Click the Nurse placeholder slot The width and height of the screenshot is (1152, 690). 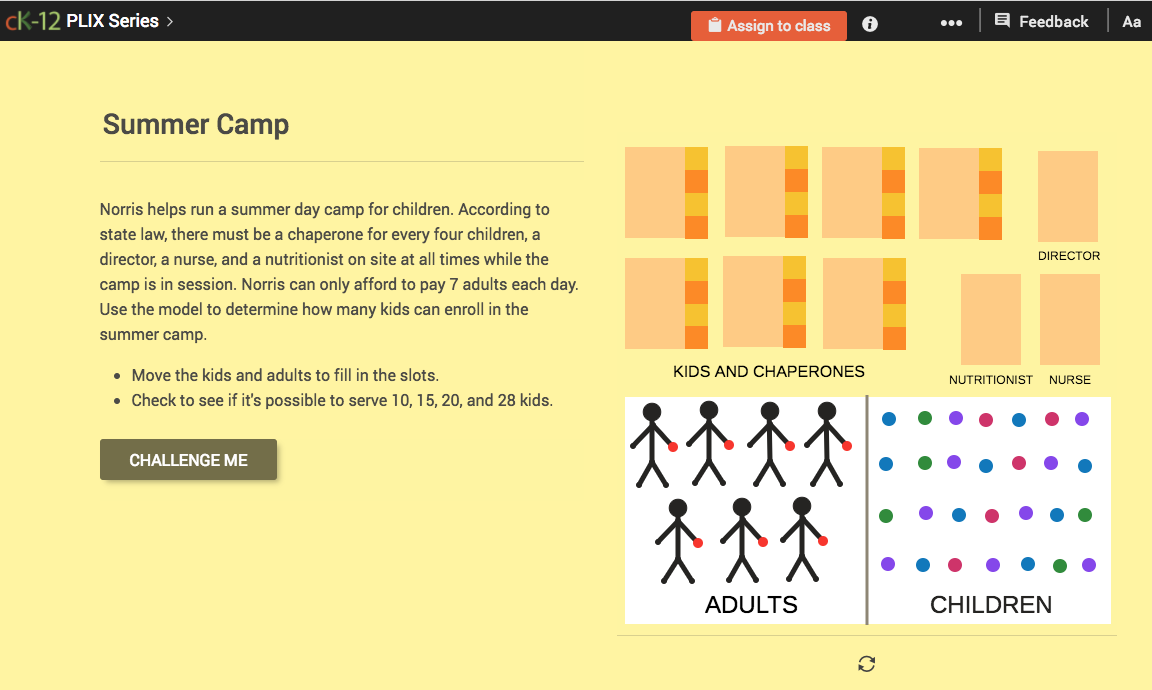[1069, 318]
